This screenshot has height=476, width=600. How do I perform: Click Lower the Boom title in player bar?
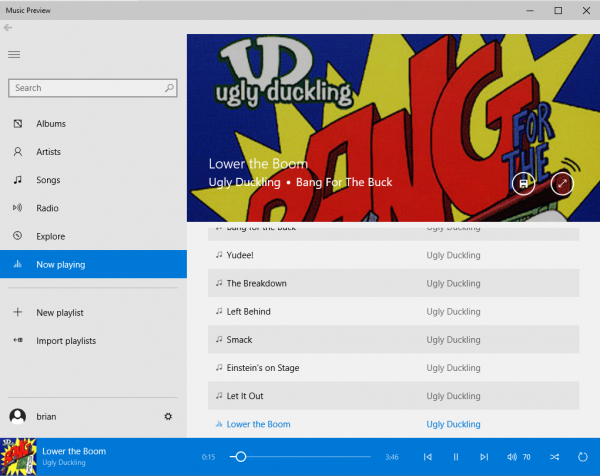pyautogui.click(x=74, y=451)
